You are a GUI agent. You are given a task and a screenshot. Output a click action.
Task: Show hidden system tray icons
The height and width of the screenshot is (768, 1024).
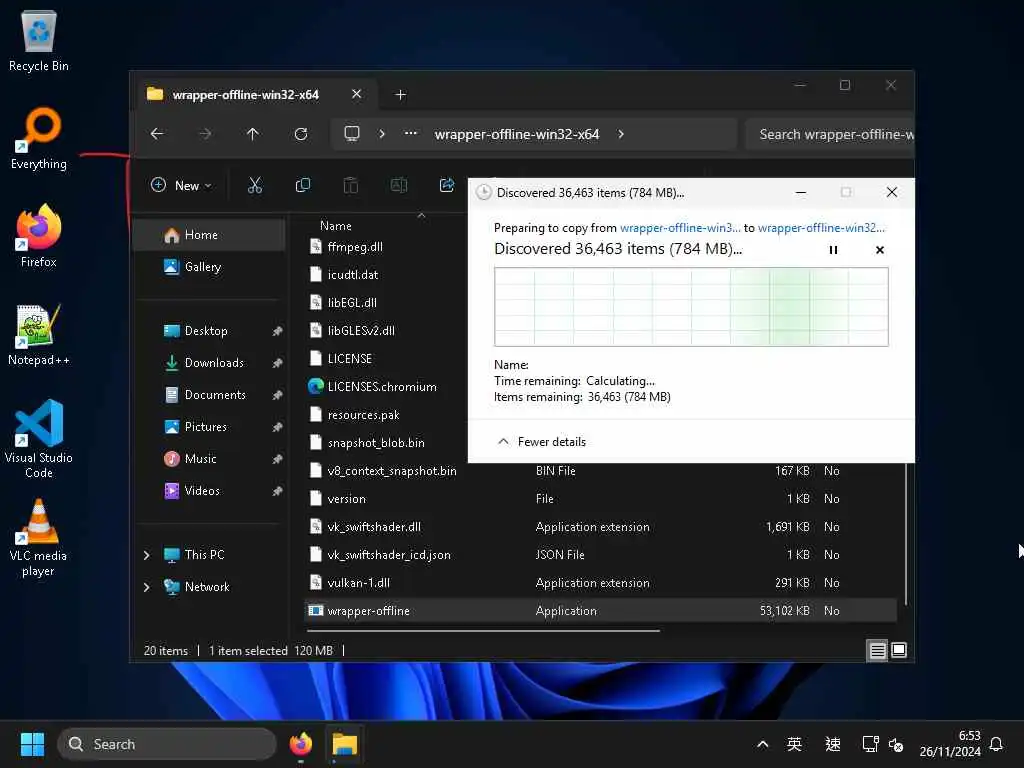762,744
